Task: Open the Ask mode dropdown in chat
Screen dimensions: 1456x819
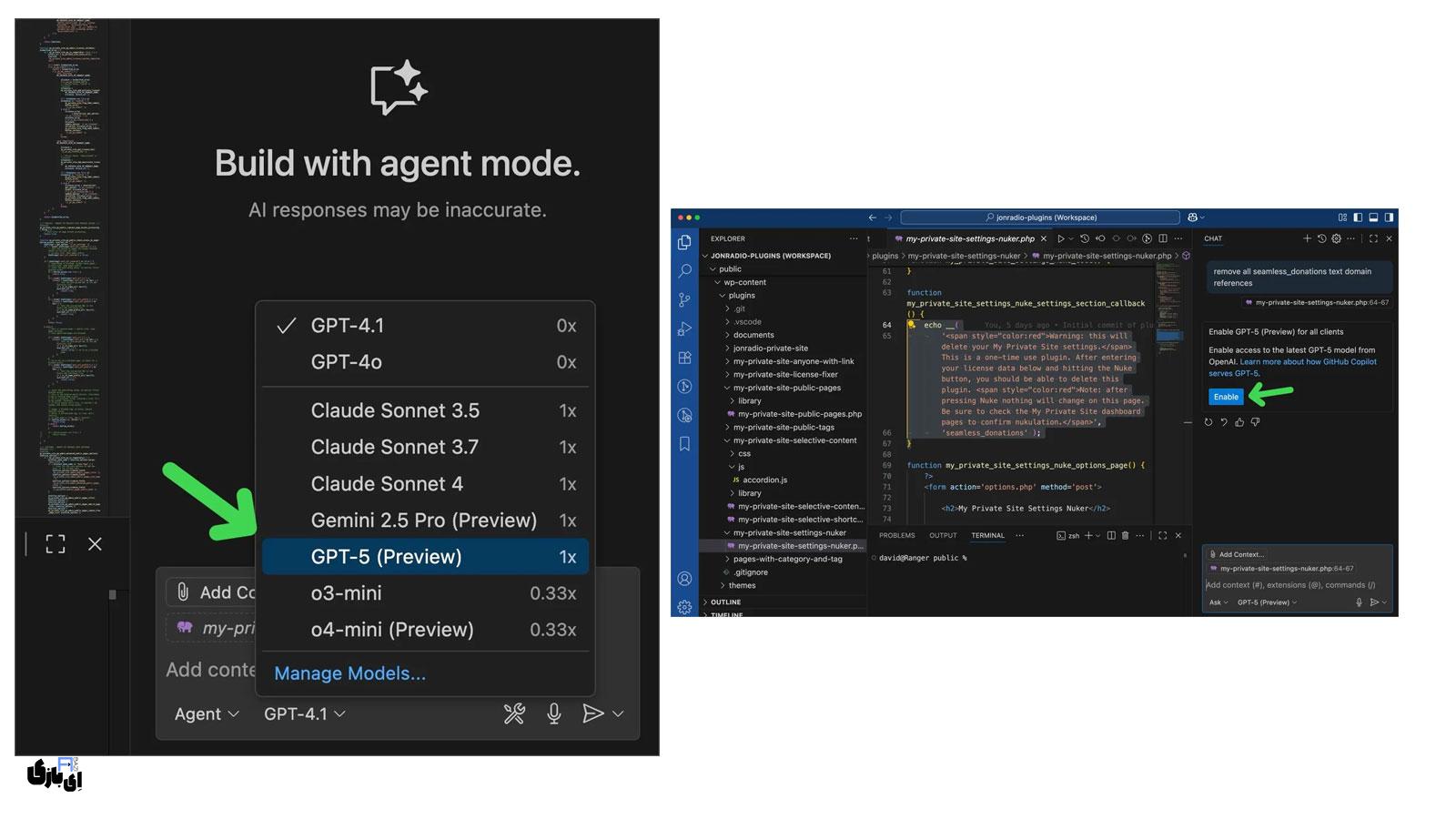Action: [1217, 602]
